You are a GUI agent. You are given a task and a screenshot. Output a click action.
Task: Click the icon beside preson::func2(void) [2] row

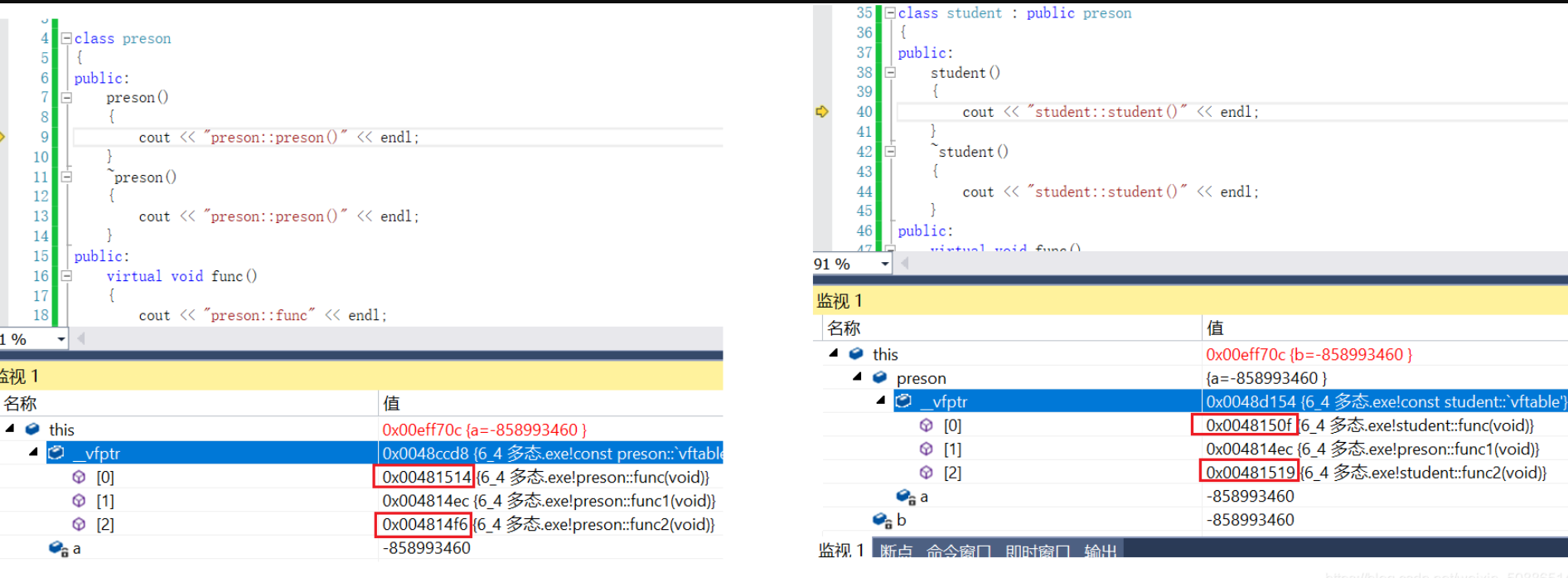pyautogui.click(x=79, y=524)
